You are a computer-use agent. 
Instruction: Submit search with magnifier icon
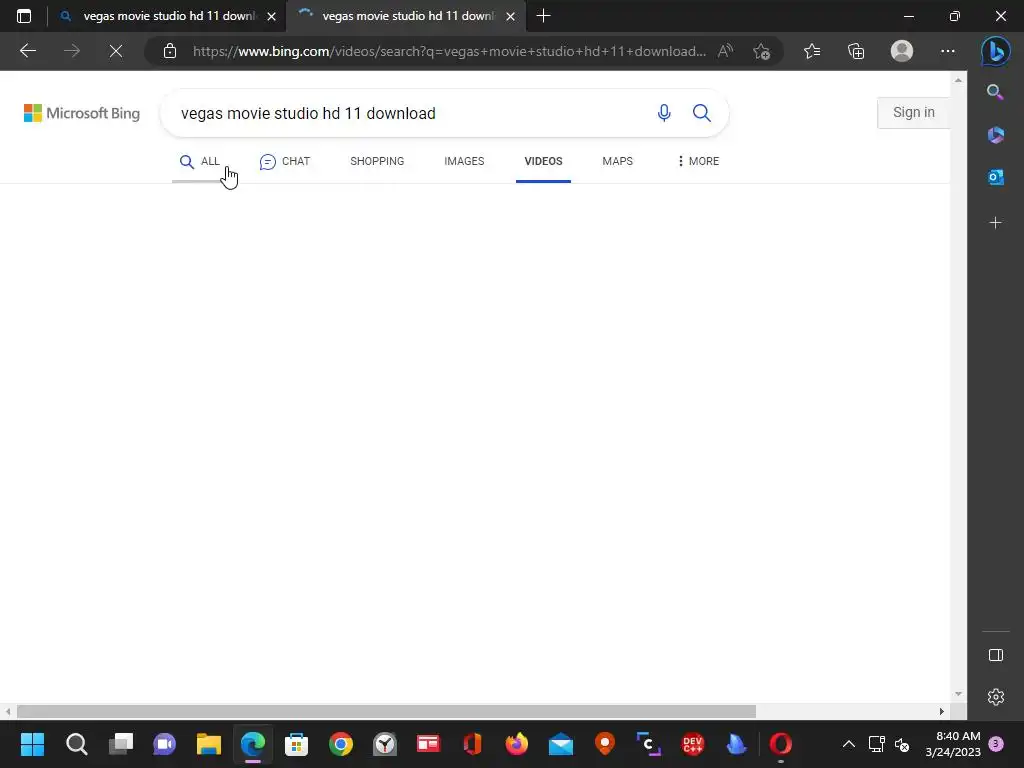pos(701,113)
